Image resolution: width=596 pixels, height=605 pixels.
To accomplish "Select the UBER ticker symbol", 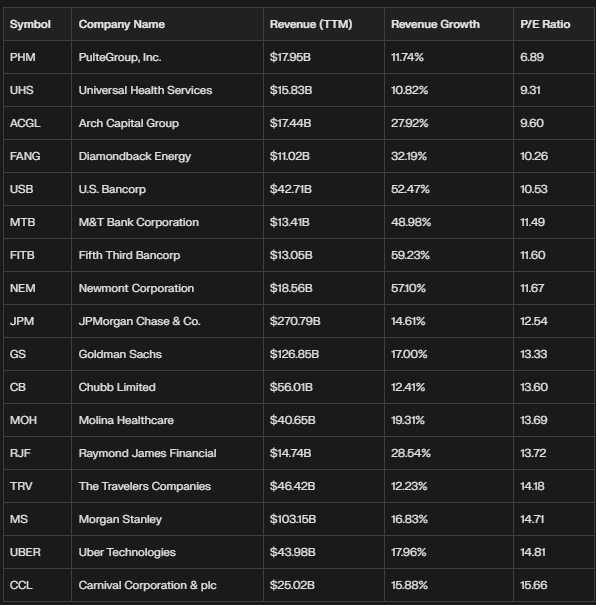I will (25, 552).
